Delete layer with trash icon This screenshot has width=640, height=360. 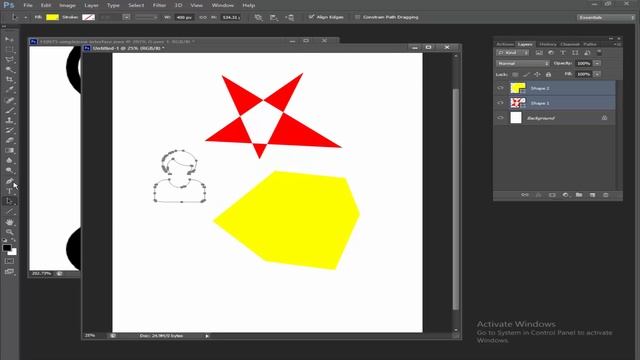(606, 195)
